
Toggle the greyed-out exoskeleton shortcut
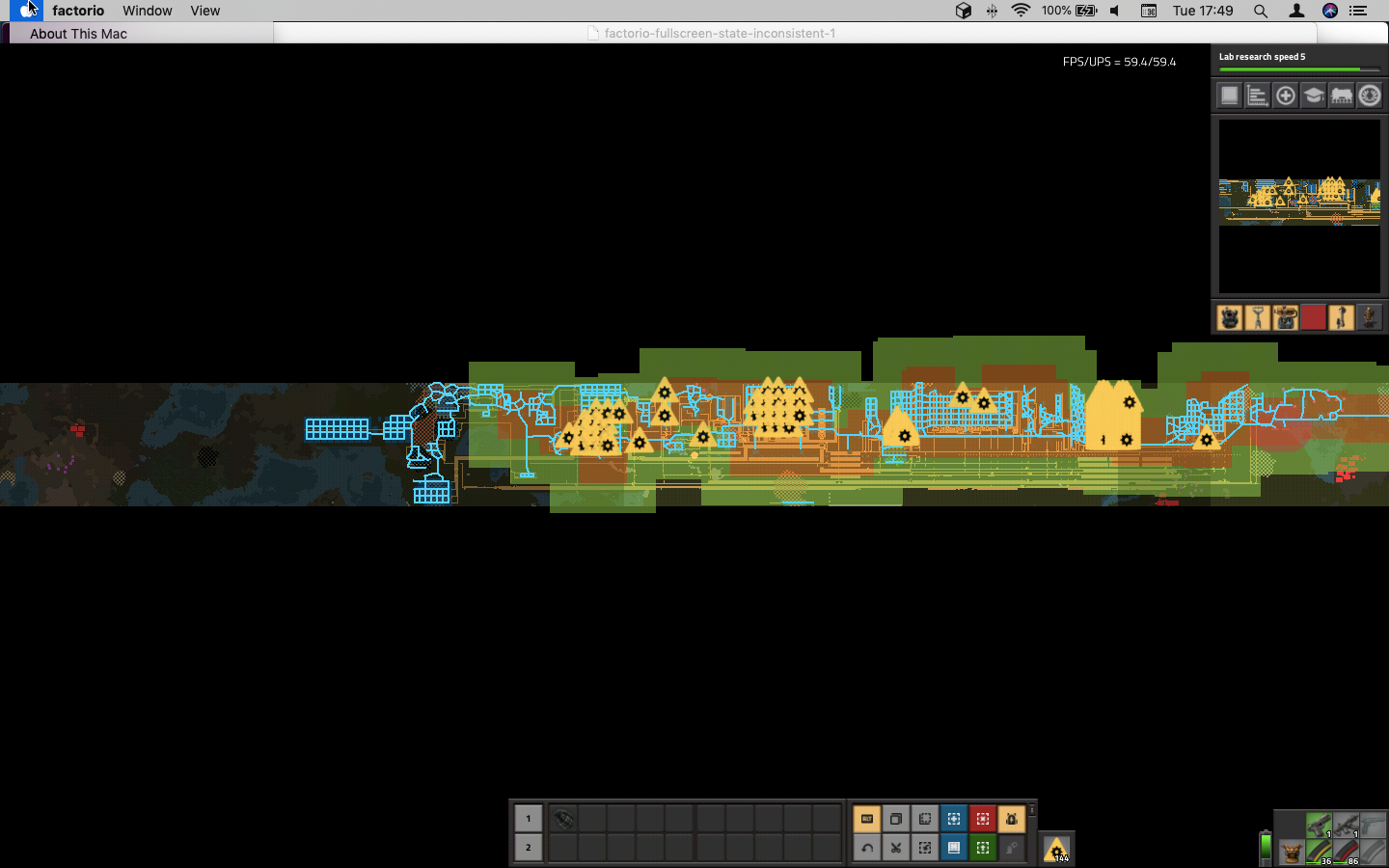pyautogui.click(x=1012, y=848)
